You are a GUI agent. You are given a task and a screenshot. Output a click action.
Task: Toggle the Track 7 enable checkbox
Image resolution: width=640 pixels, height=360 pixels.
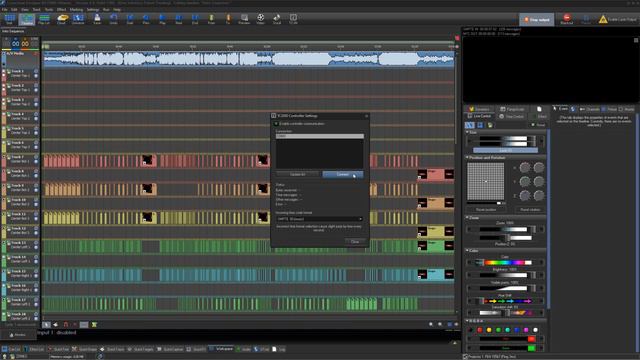(x=4, y=157)
